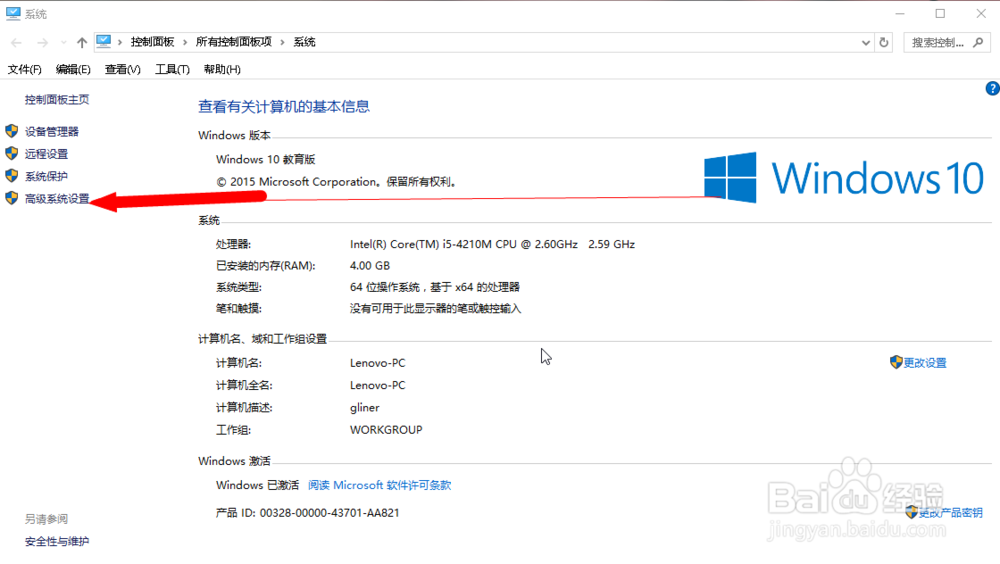Click full computer name Lenovo-PC beside 计算机全名
The image size is (1000, 564).
pos(378,385)
